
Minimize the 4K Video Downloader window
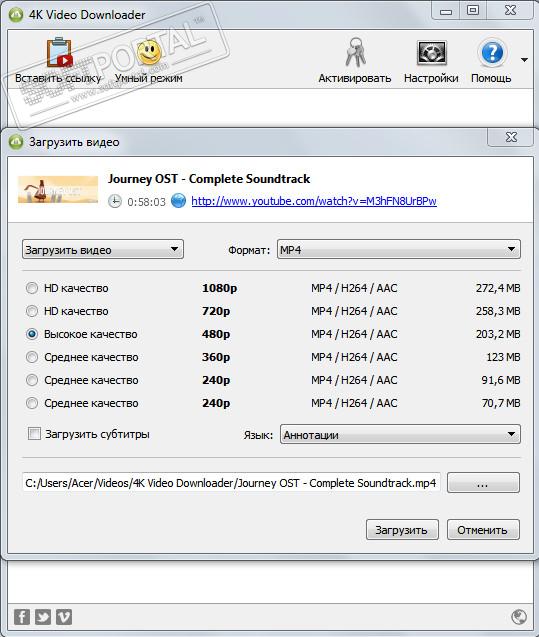click(446, 11)
